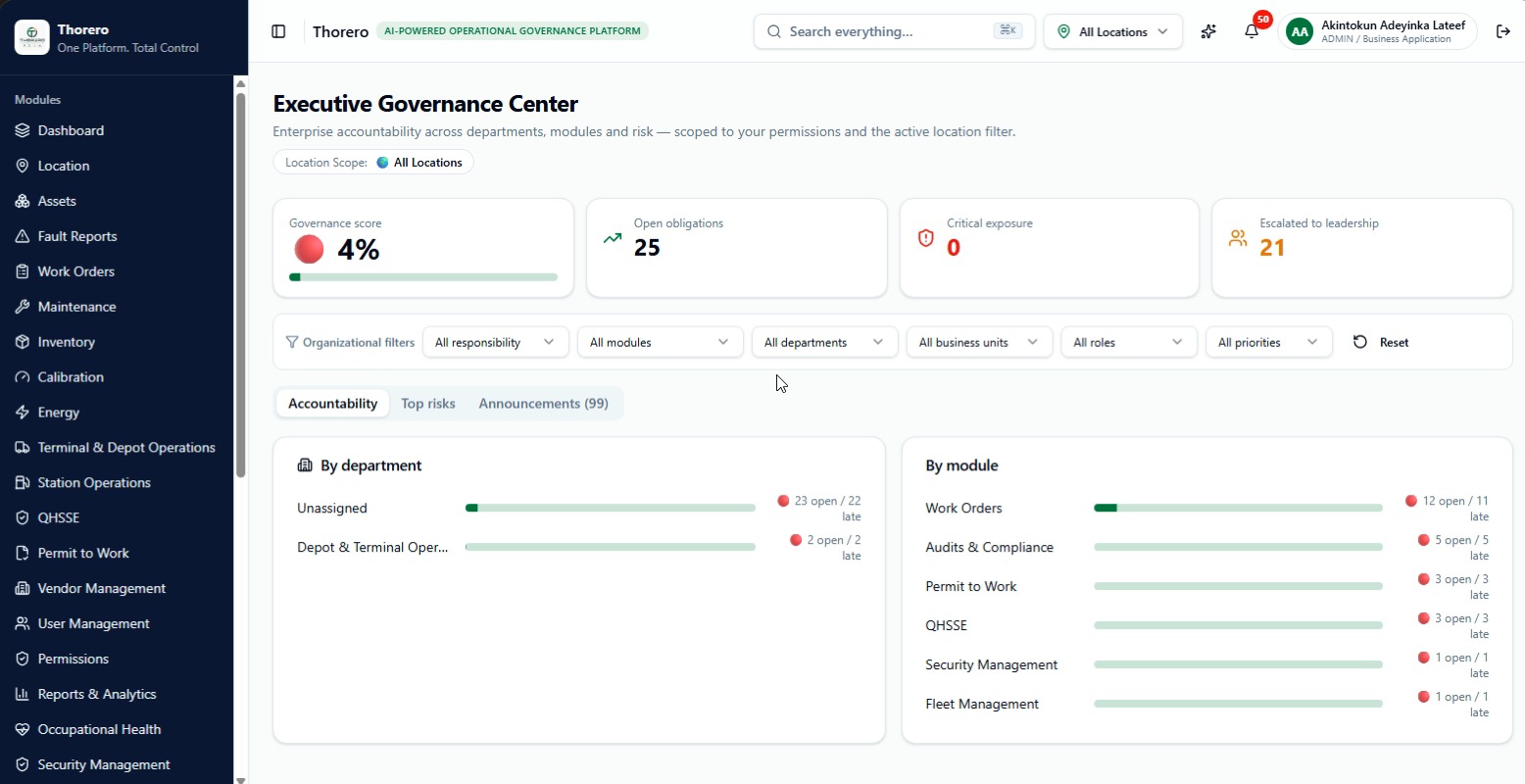Screen dimensions: 1525x784
Task: Open Permissions in the sidebar
Action: point(74,660)
